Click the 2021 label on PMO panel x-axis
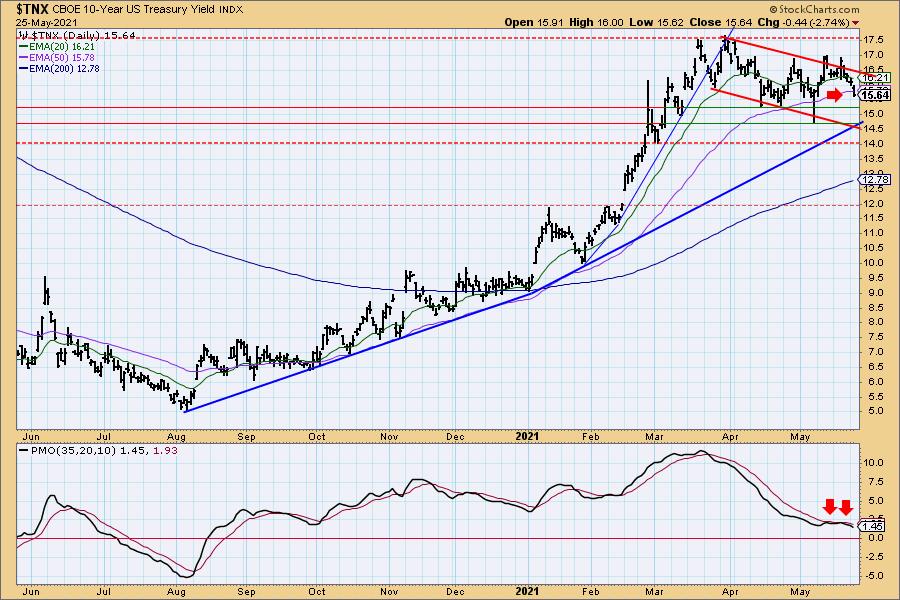The height and width of the screenshot is (600, 900). pyautogui.click(x=527, y=591)
